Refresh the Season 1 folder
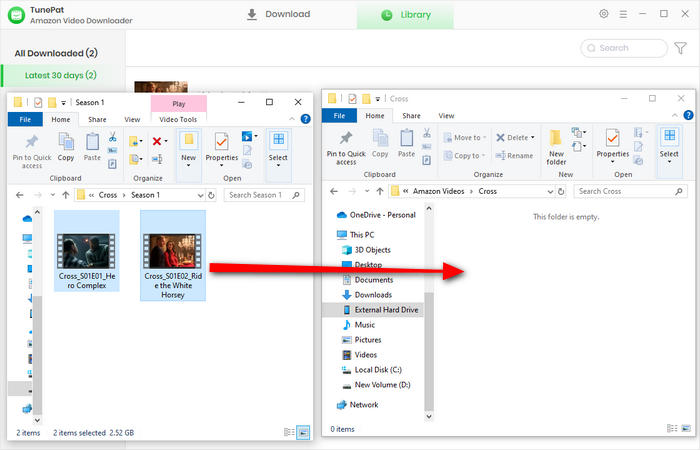This screenshot has height=450, width=700. coord(211,195)
